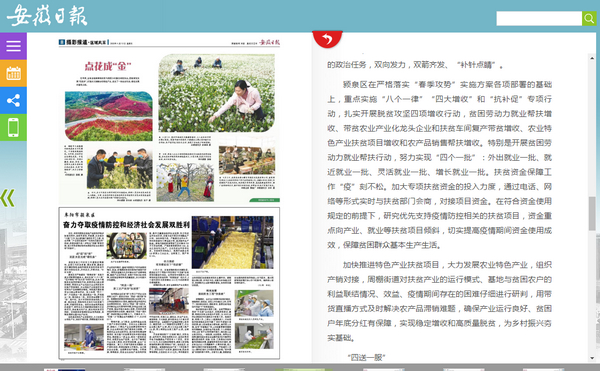Screen dimensions: 600x371
Task: Open the 点花成"金" photo article
Action: pos(108,67)
